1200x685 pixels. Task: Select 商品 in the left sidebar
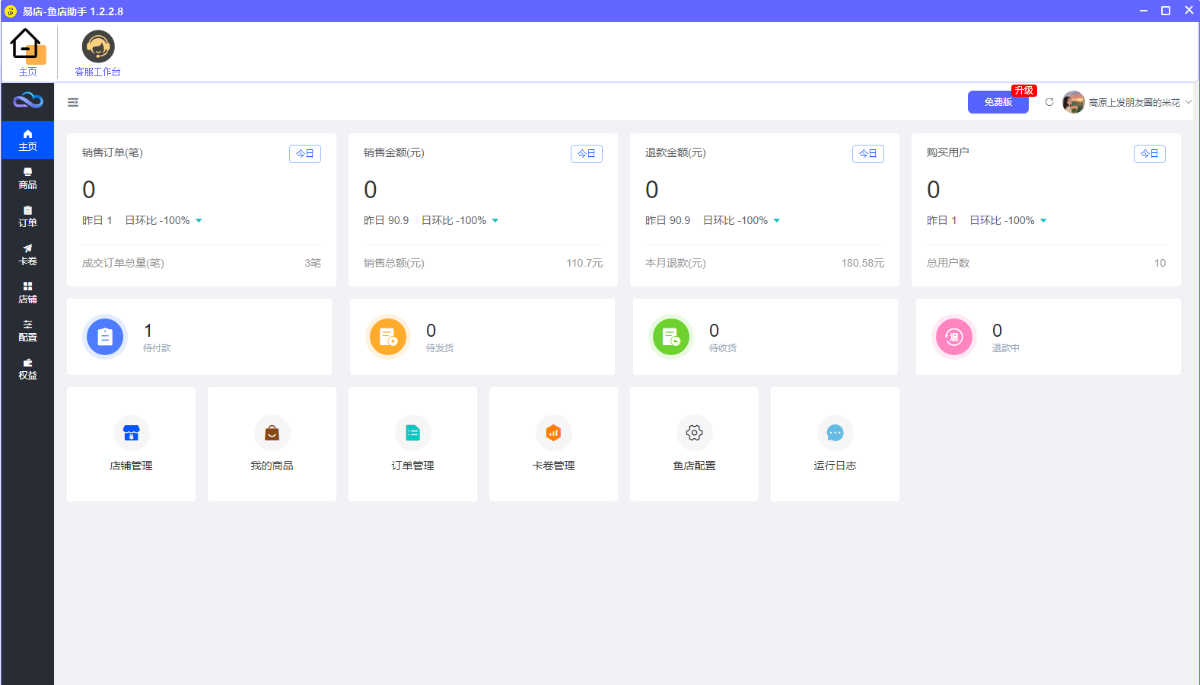[28, 178]
